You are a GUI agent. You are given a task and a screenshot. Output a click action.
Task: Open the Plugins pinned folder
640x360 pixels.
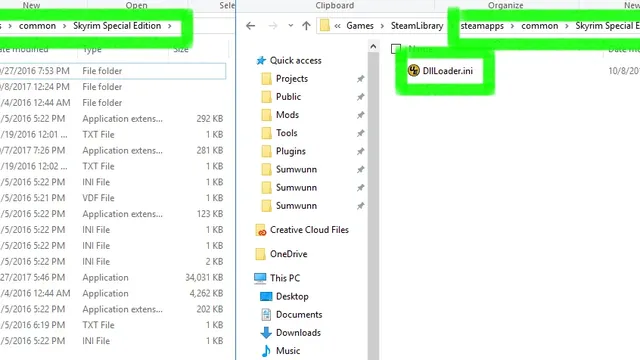coord(291,151)
